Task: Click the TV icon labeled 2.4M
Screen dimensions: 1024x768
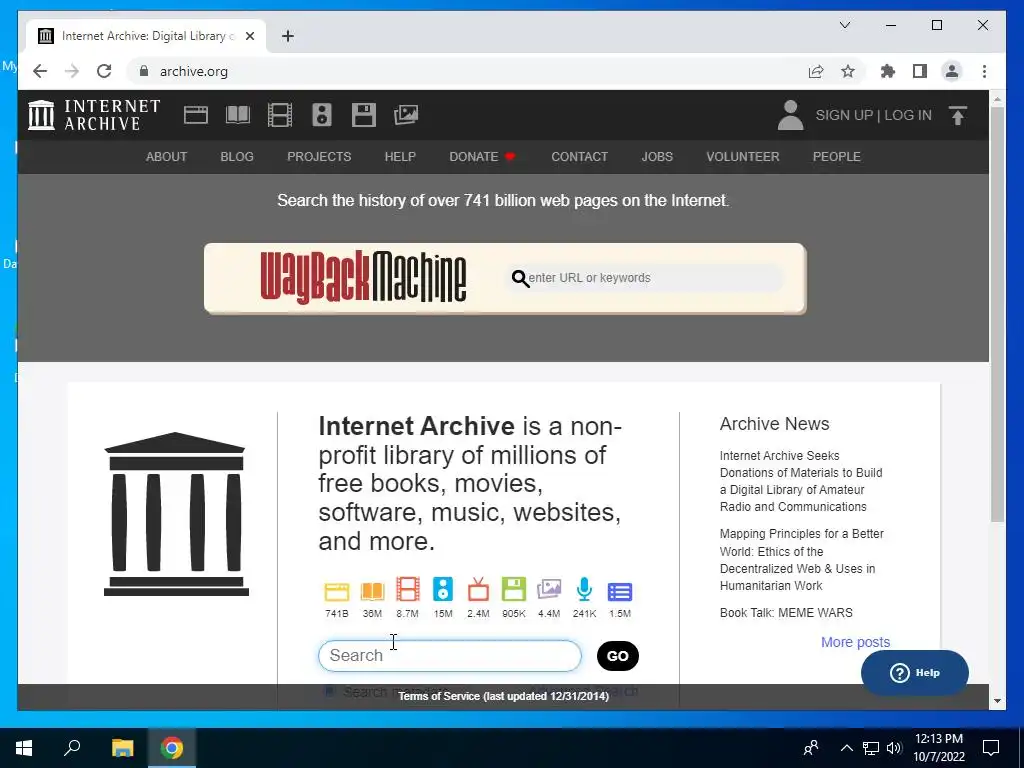Action: pyautogui.click(x=478, y=589)
